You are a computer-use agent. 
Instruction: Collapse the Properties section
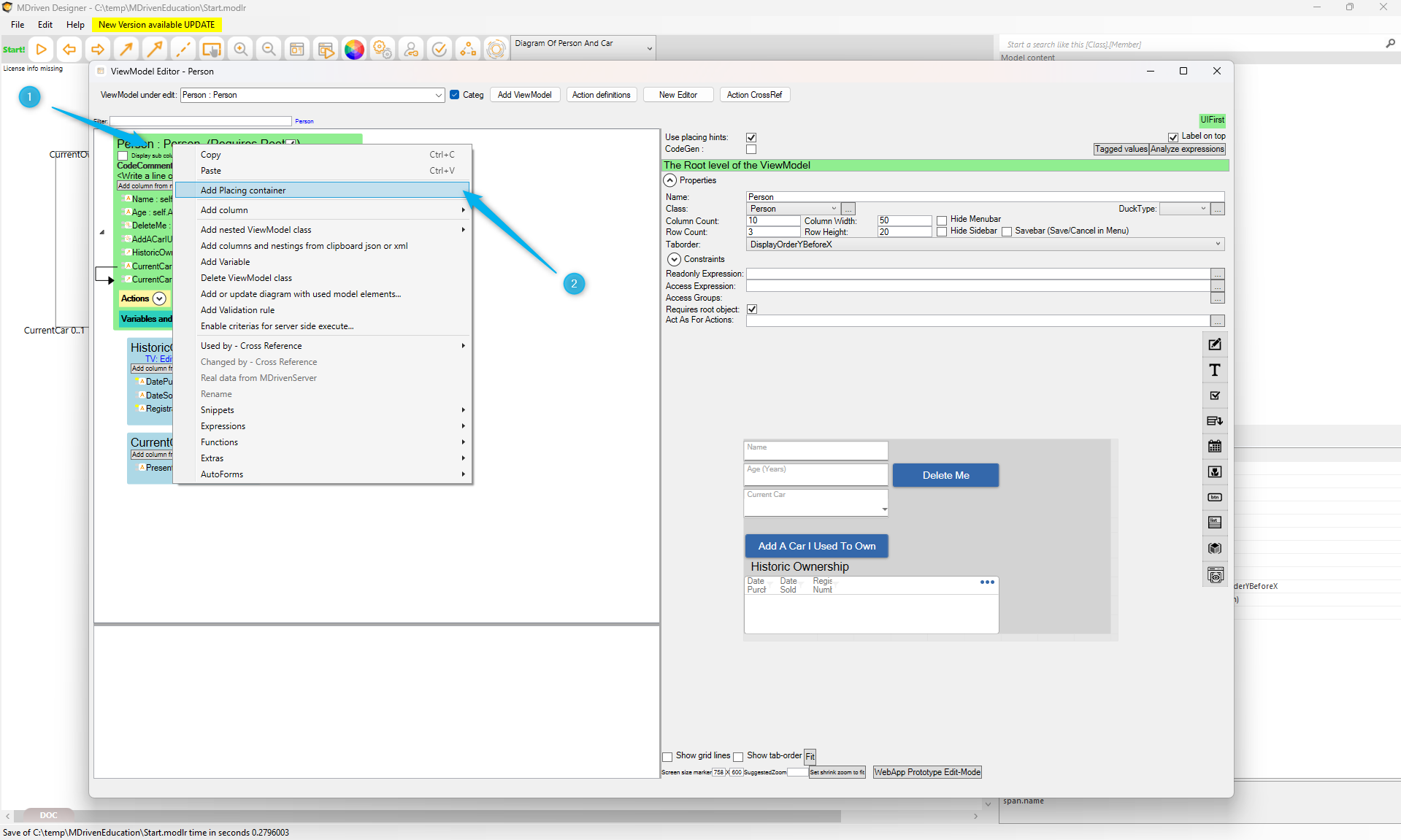click(x=670, y=180)
